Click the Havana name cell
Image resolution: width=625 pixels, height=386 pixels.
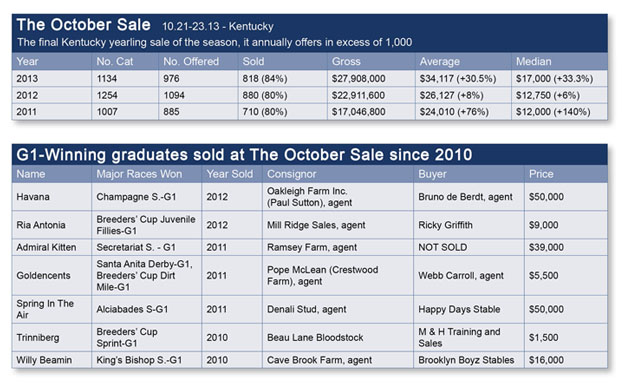(33, 197)
